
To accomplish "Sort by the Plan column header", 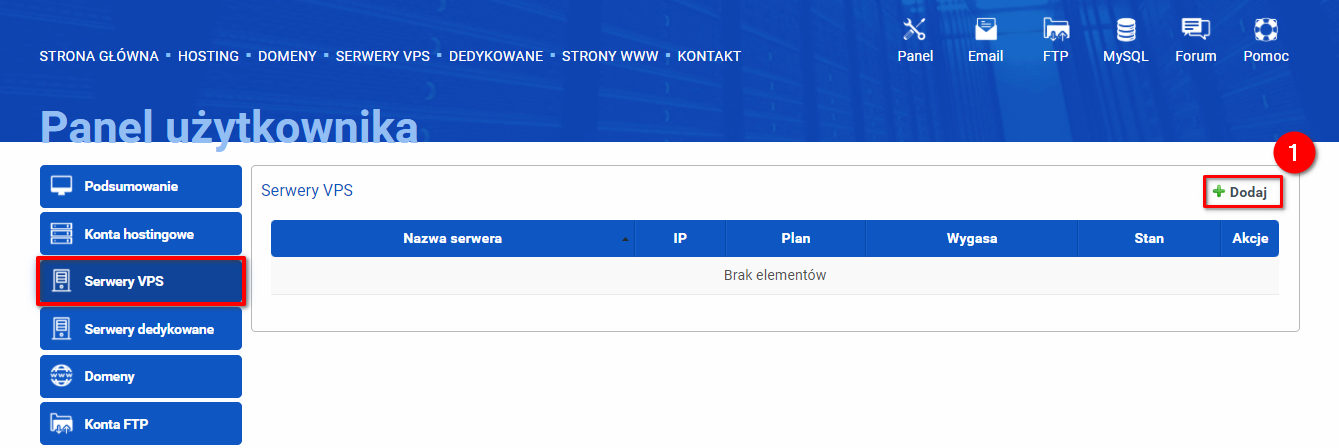I will 796,238.
